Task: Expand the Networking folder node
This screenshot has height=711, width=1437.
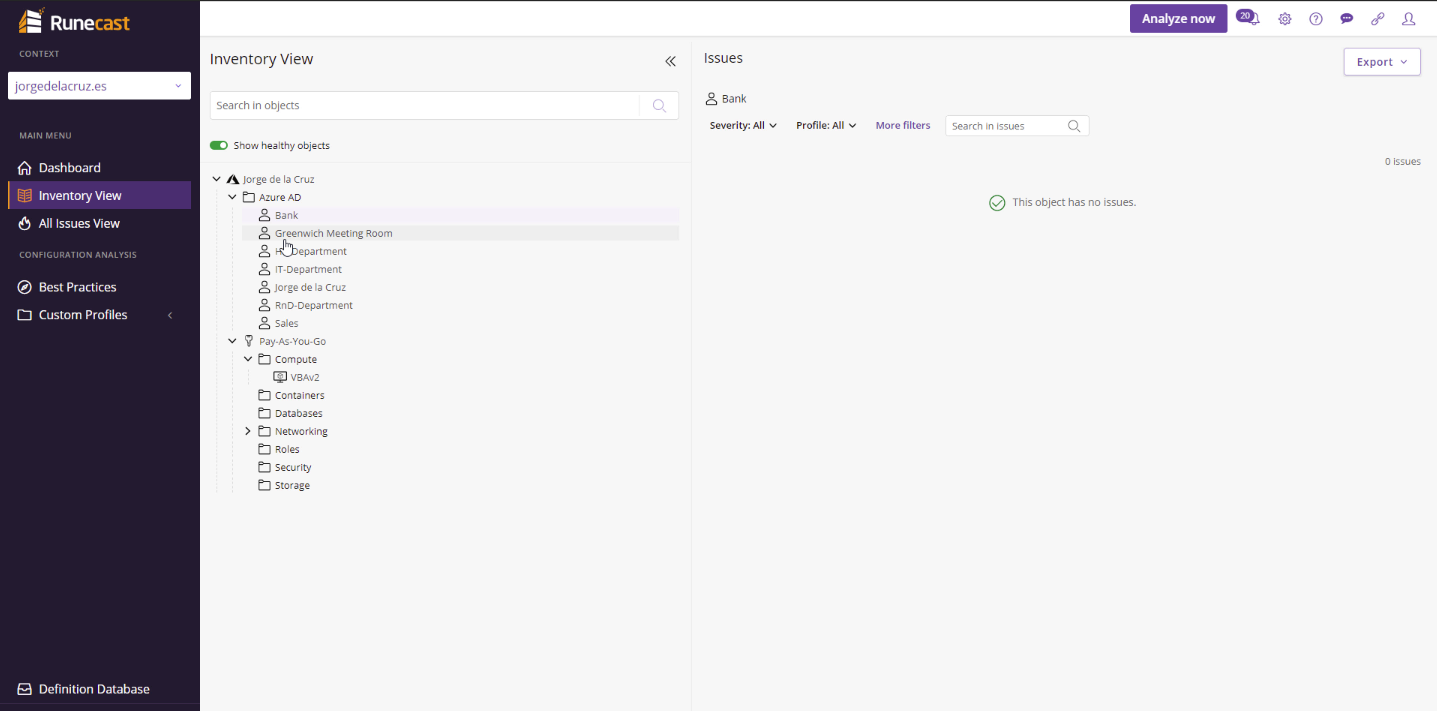Action: [248, 431]
